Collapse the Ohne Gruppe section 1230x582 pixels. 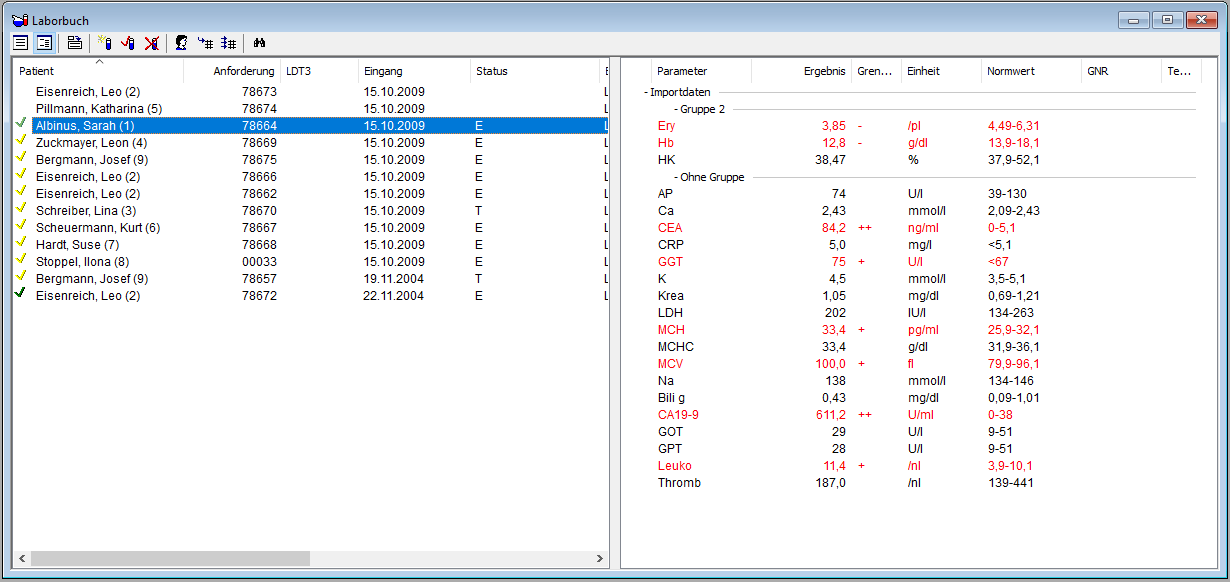pyautogui.click(x=676, y=177)
